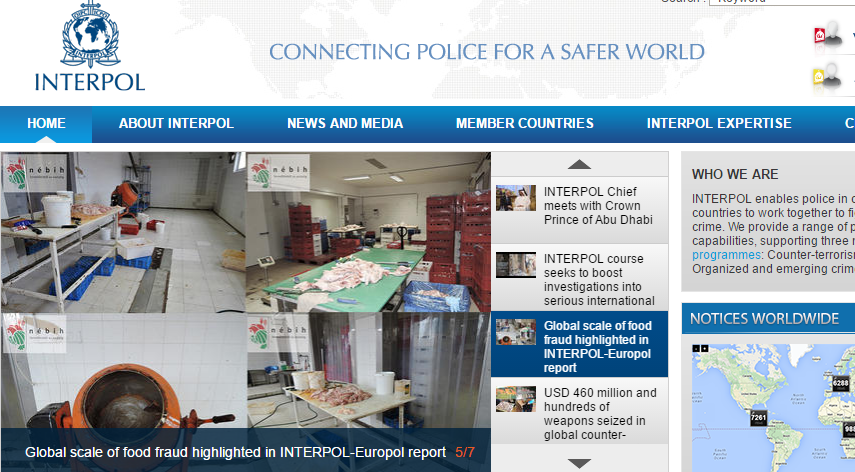This screenshot has width=855, height=472.
Task: Click the INTERPOL logo
Action: click(90, 46)
